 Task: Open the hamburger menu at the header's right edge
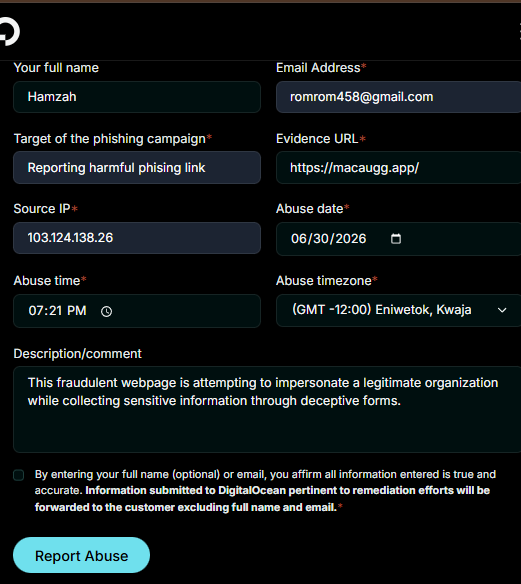tap(520, 32)
